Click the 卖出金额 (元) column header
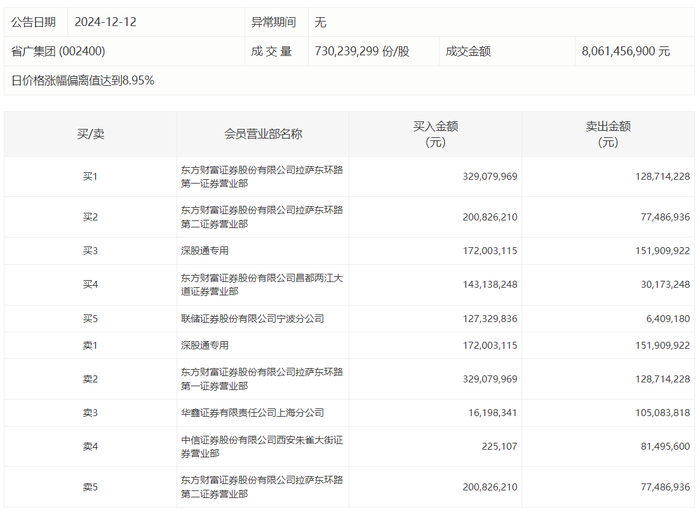700x512 pixels. (608, 134)
